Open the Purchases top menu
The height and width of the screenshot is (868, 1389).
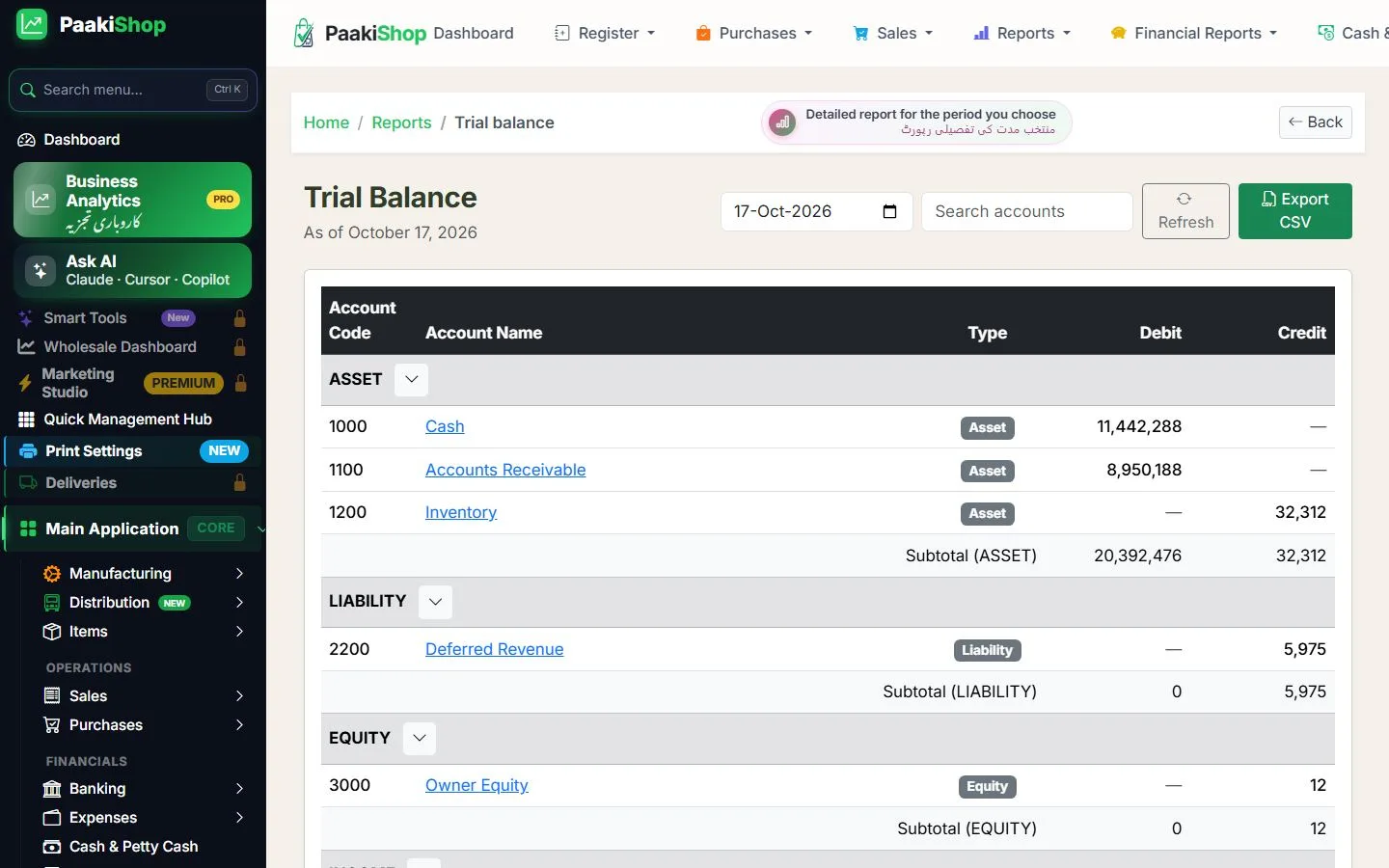point(754,33)
